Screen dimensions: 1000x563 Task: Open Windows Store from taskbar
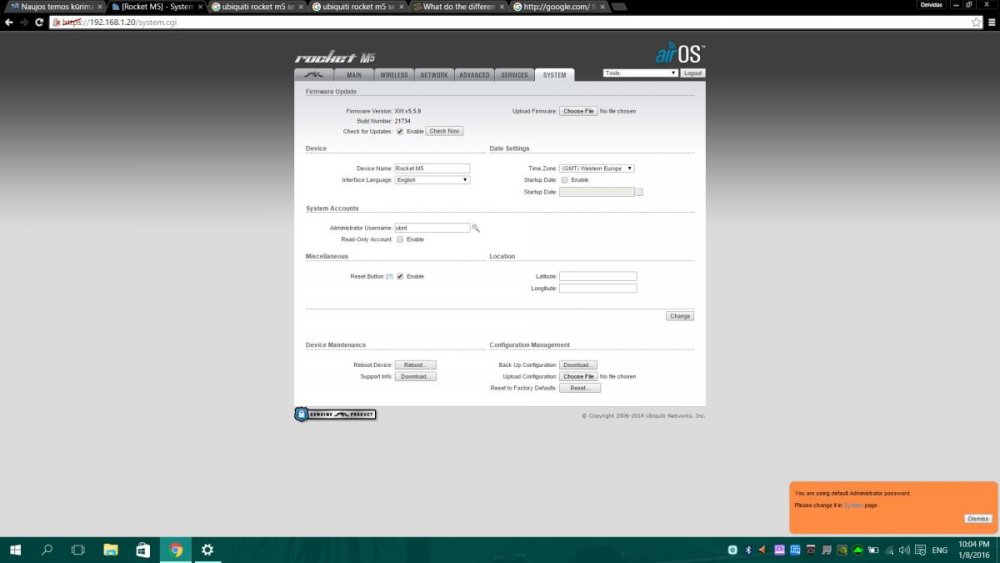click(143, 550)
